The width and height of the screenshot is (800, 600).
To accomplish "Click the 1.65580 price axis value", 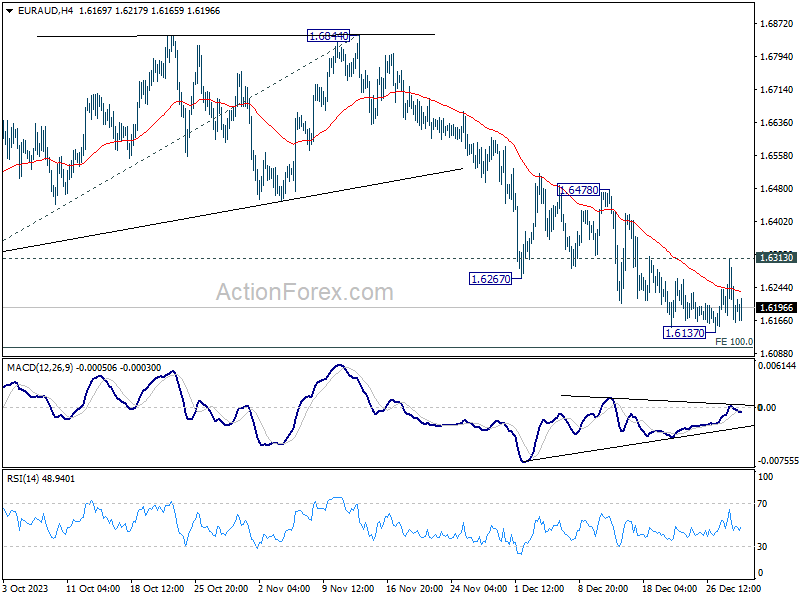I will pos(777,156).
